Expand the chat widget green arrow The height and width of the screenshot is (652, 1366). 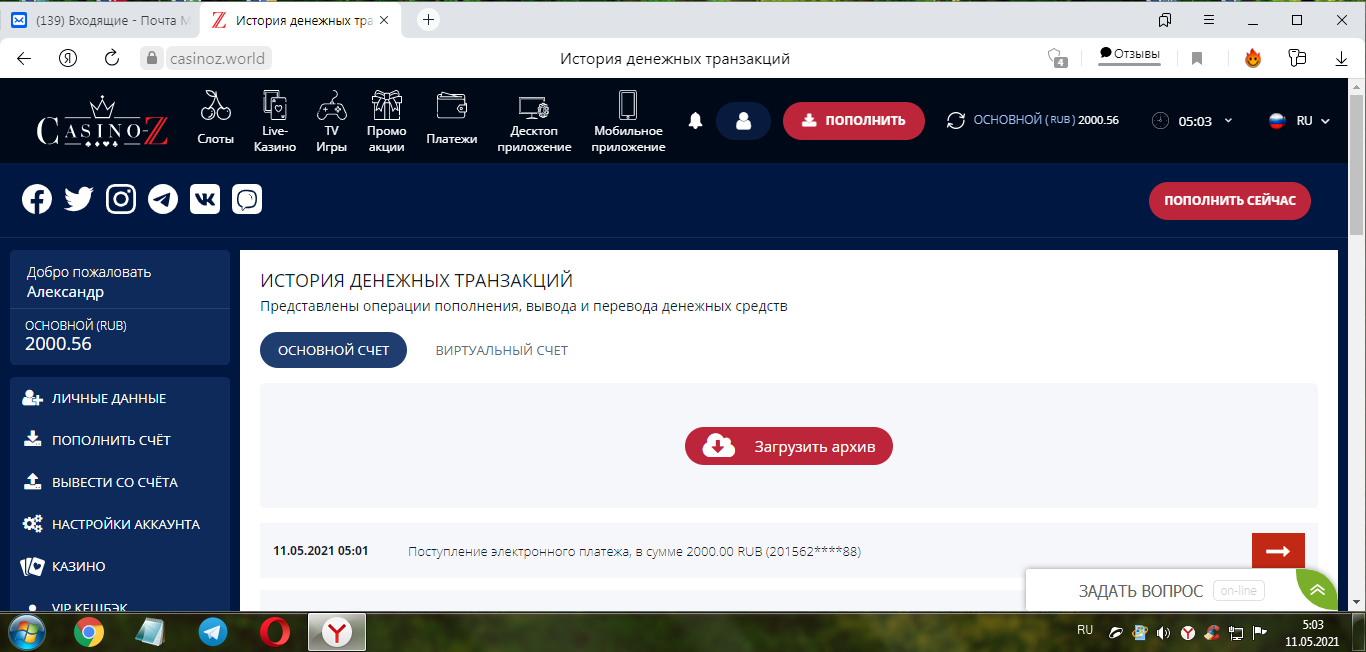pyautogui.click(x=1317, y=590)
